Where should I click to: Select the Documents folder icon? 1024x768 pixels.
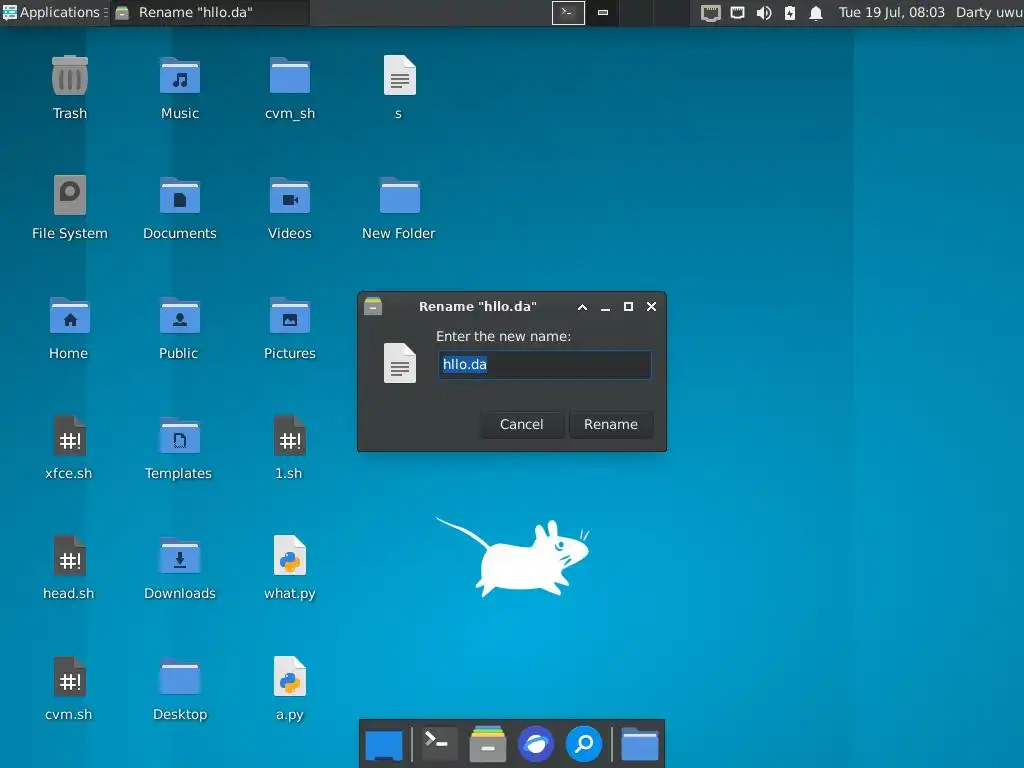[x=180, y=195]
